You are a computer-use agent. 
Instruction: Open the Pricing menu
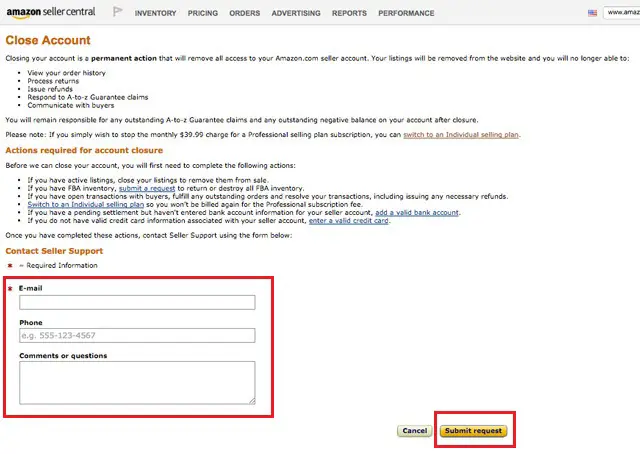(x=202, y=13)
